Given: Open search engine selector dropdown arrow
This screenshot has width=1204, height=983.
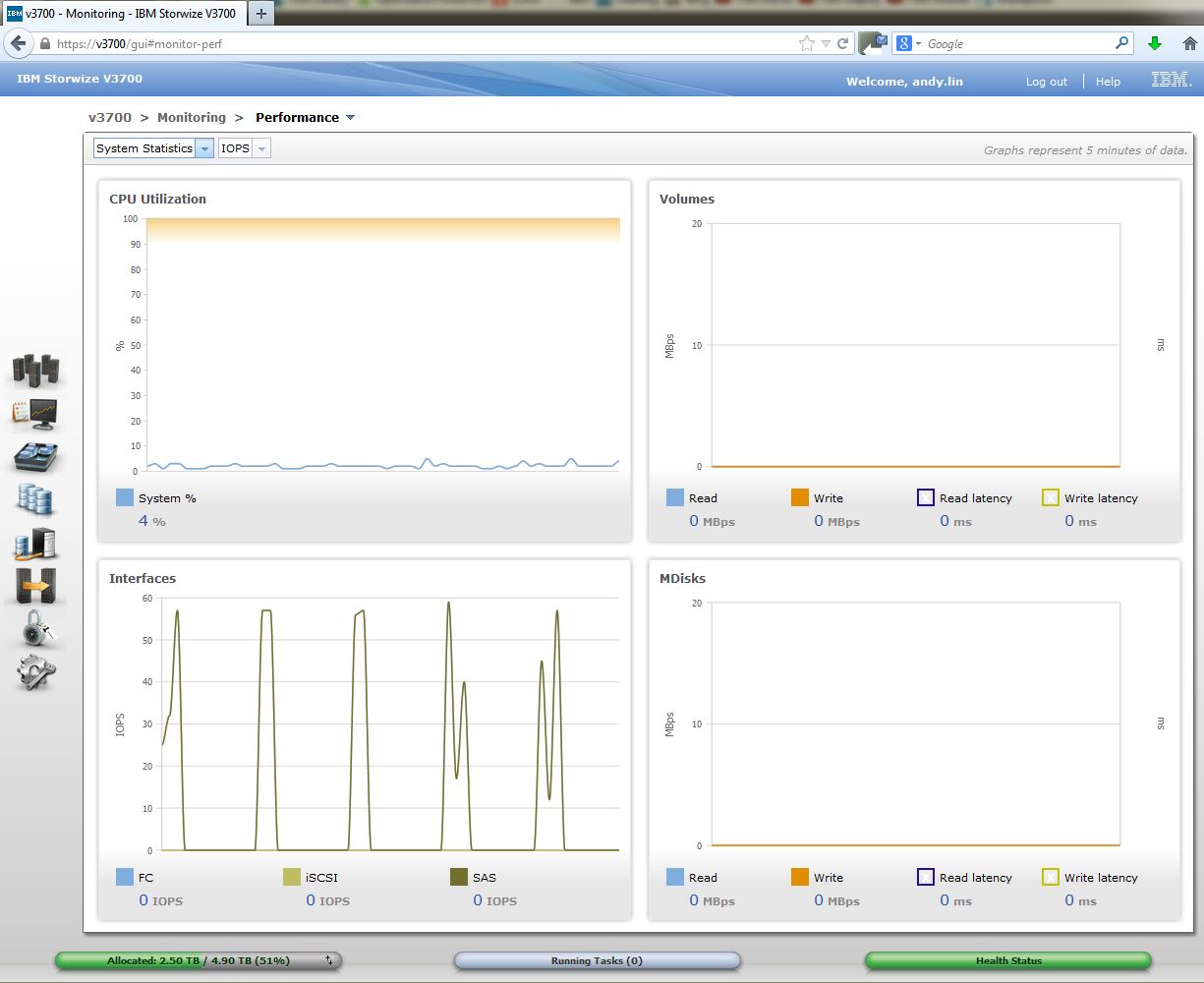Looking at the screenshot, I should coord(919,43).
